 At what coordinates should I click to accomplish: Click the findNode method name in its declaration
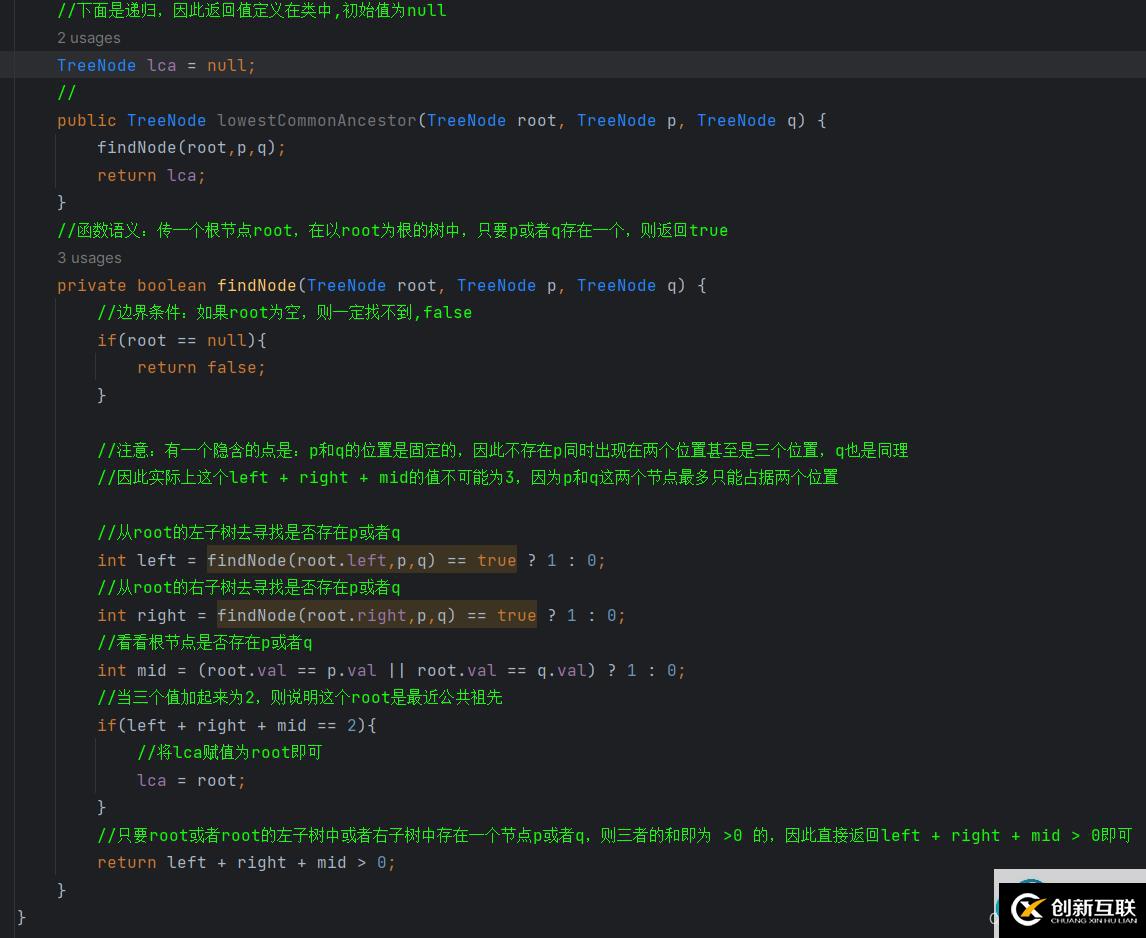256,285
